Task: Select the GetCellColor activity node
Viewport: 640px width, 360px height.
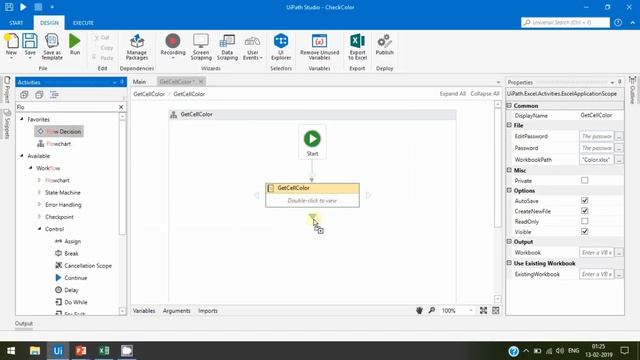Action: click(312, 195)
